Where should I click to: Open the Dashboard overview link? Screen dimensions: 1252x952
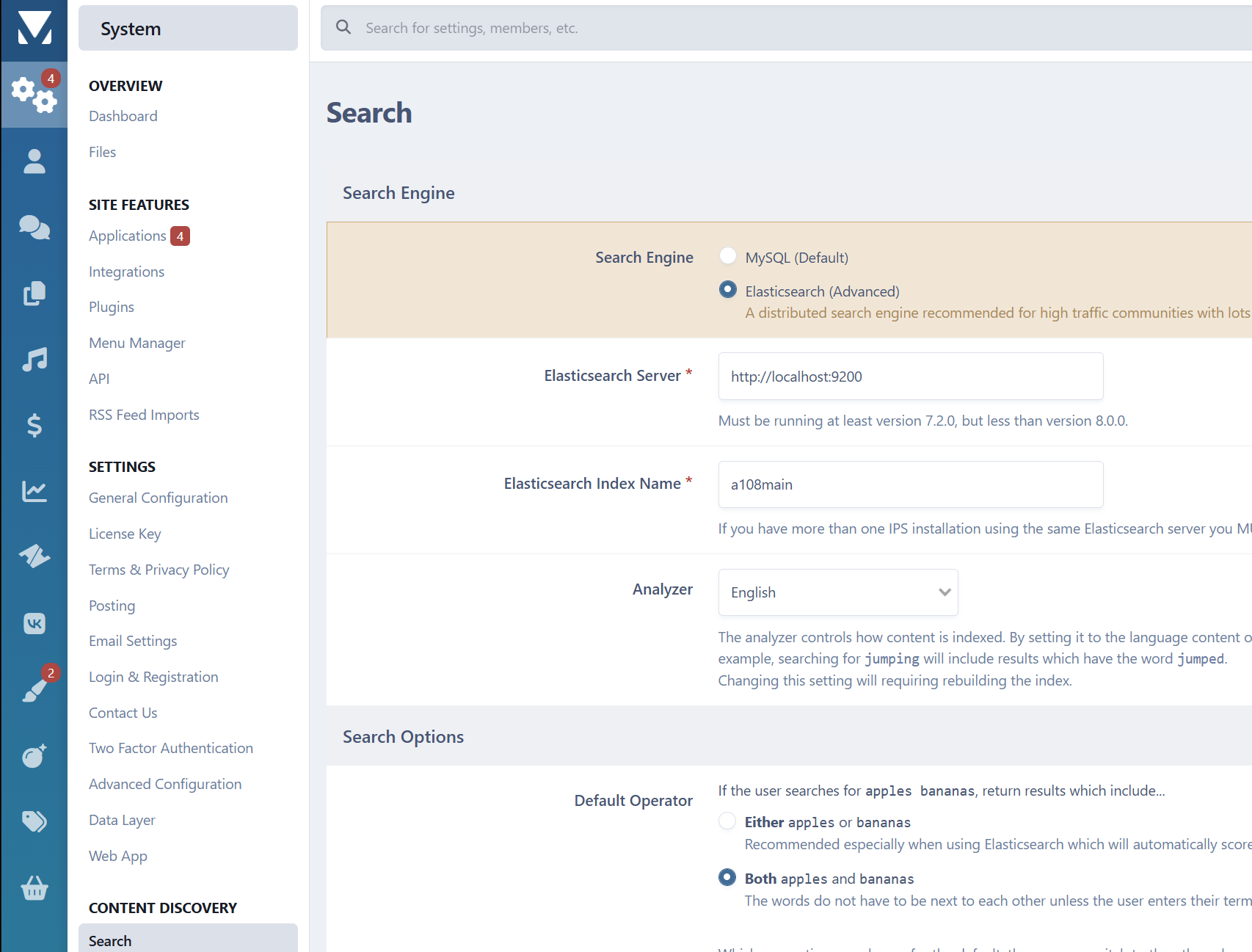pyautogui.click(x=123, y=116)
